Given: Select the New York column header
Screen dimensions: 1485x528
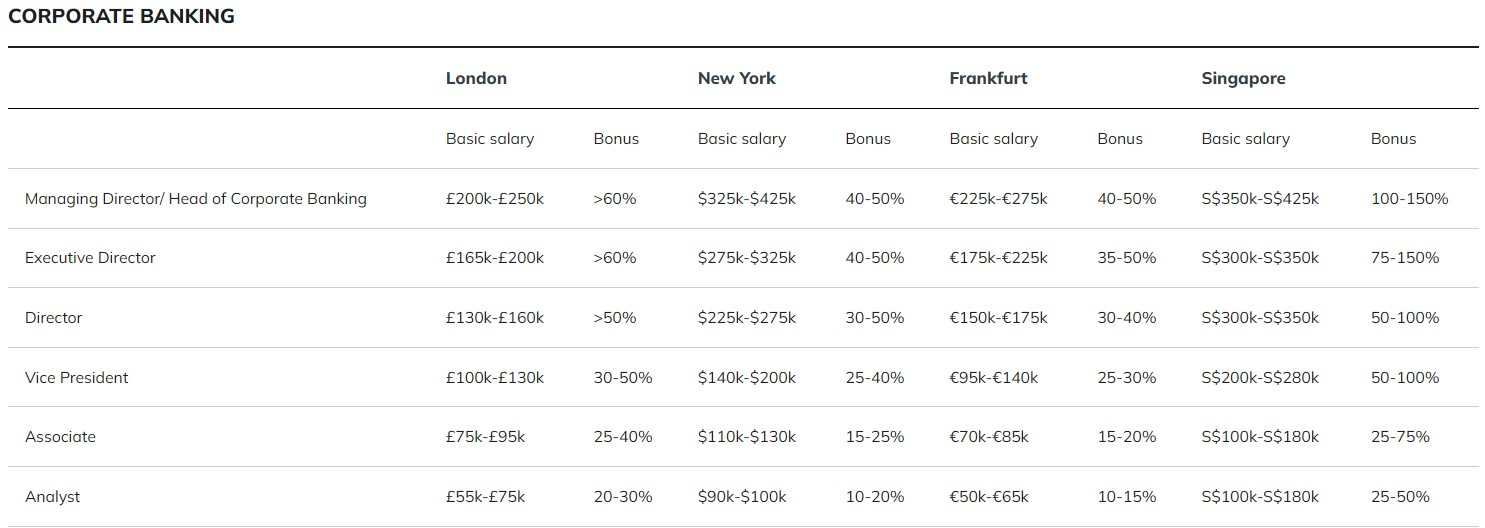Looking at the screenshot, I should 737,78.
